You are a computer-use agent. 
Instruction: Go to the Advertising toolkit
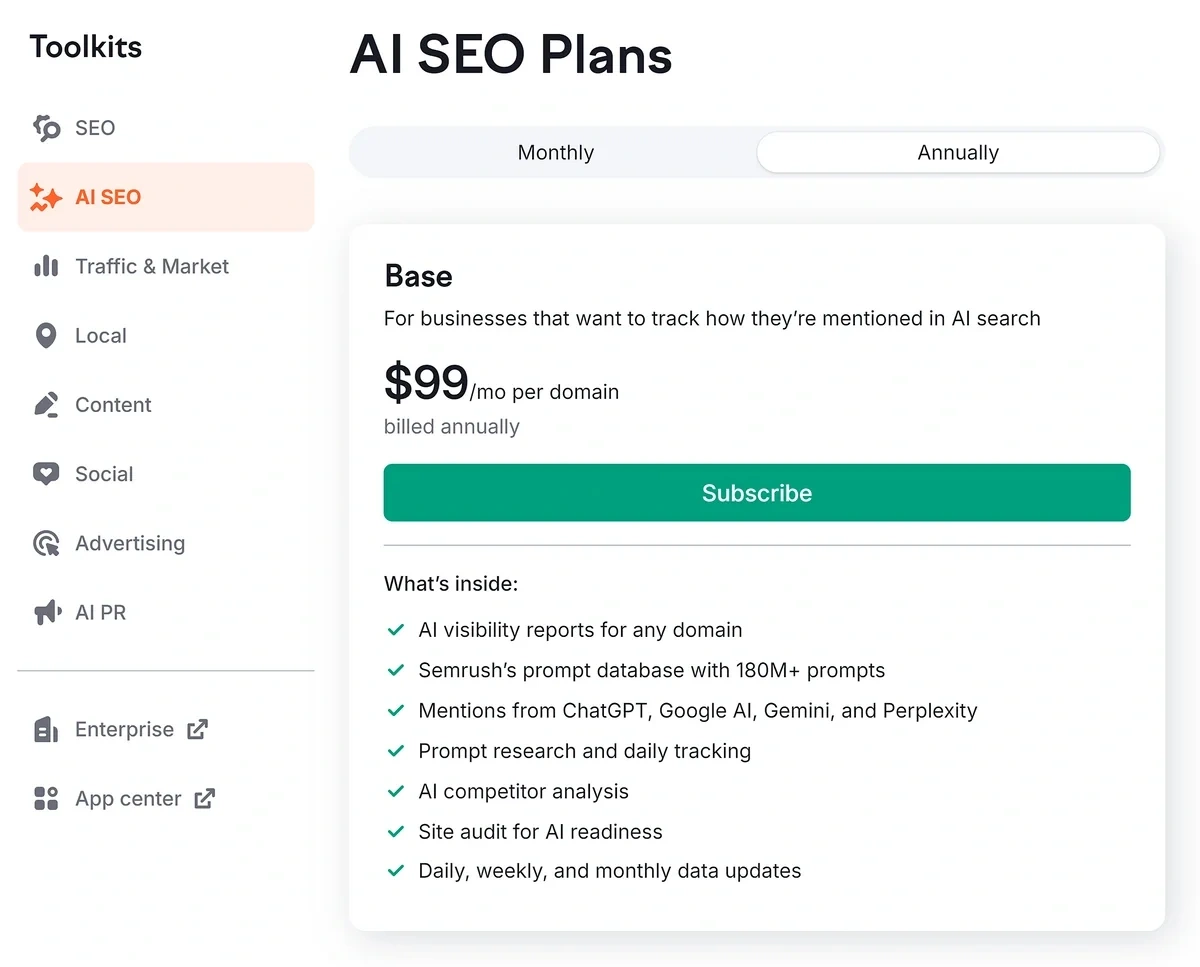(x=130, y=543)
